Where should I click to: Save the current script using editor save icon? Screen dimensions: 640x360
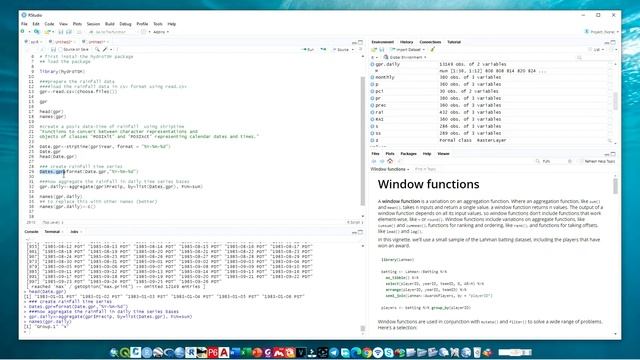tap(53, 49)
